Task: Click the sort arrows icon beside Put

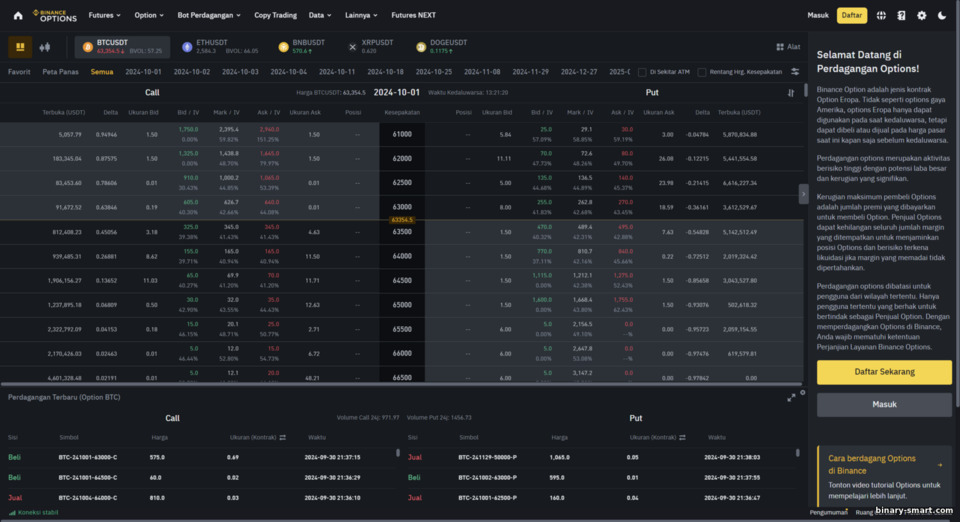Action: [x=791, y=93]
